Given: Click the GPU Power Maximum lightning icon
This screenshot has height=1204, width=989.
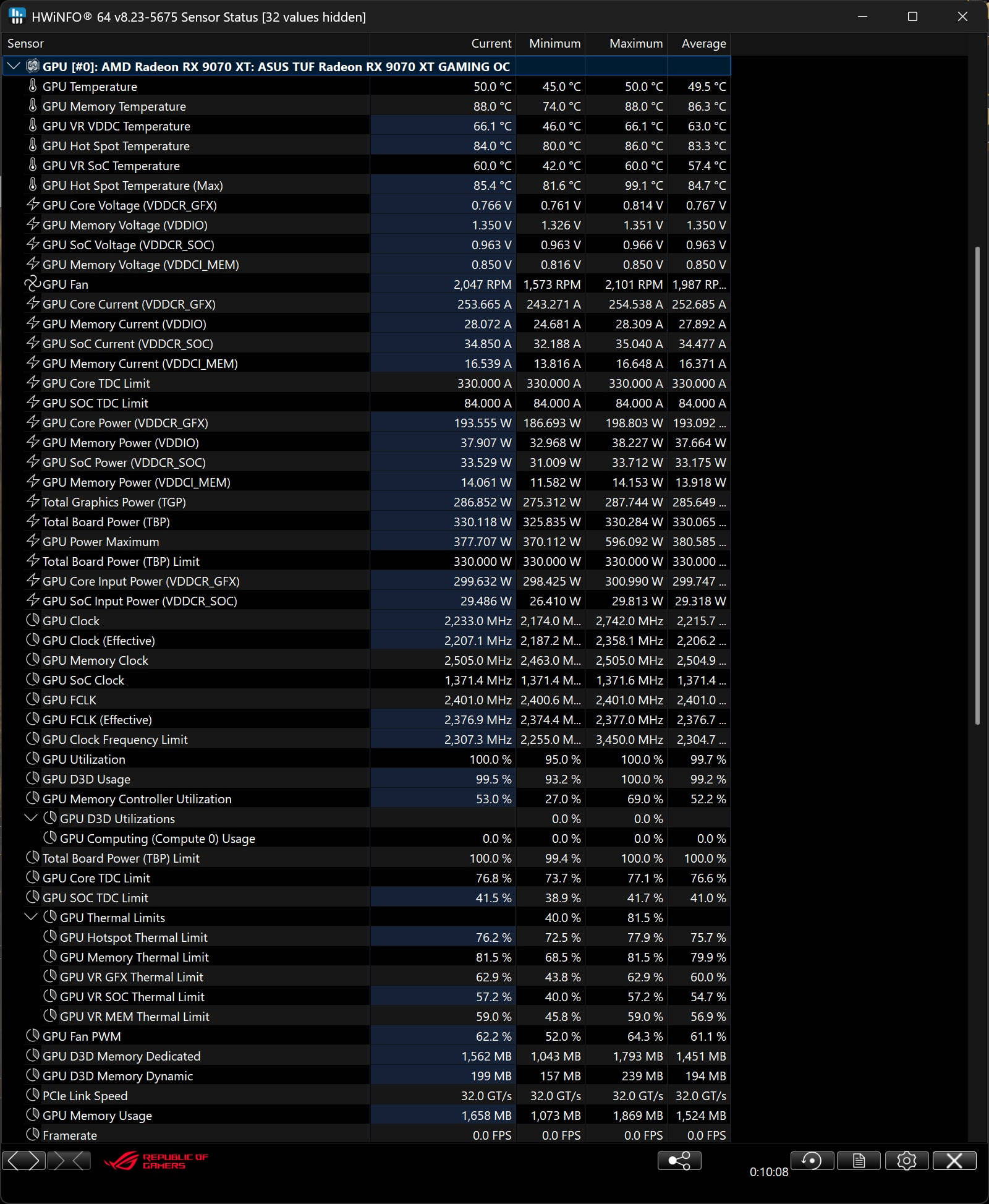Looking at the screenshot, I should pyautogui.click(x=33, y=541).
